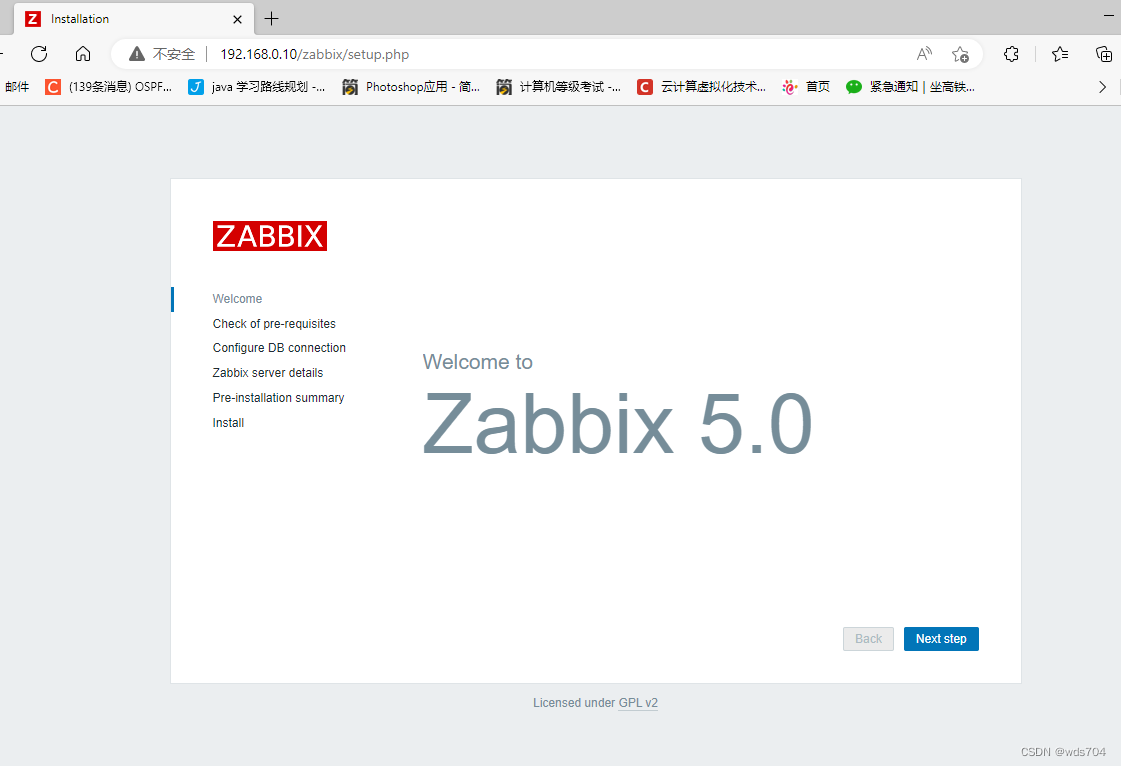The height and width of the screenshot is (766, 1121).
Task: Open the 首页 bookmark
Action: [806, 87]
